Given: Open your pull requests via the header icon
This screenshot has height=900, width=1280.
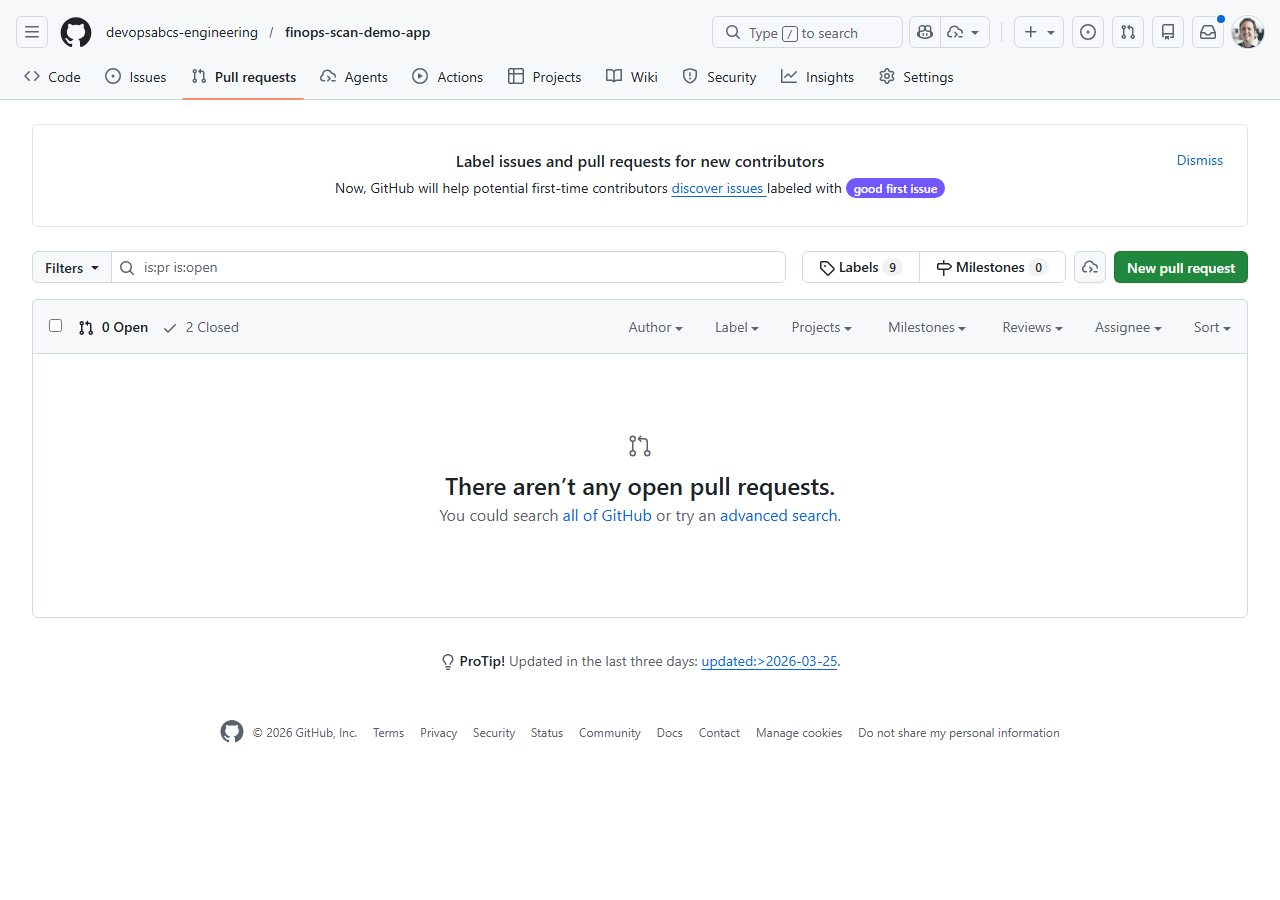Looking at the screenshot, I should pos(1127,31).
